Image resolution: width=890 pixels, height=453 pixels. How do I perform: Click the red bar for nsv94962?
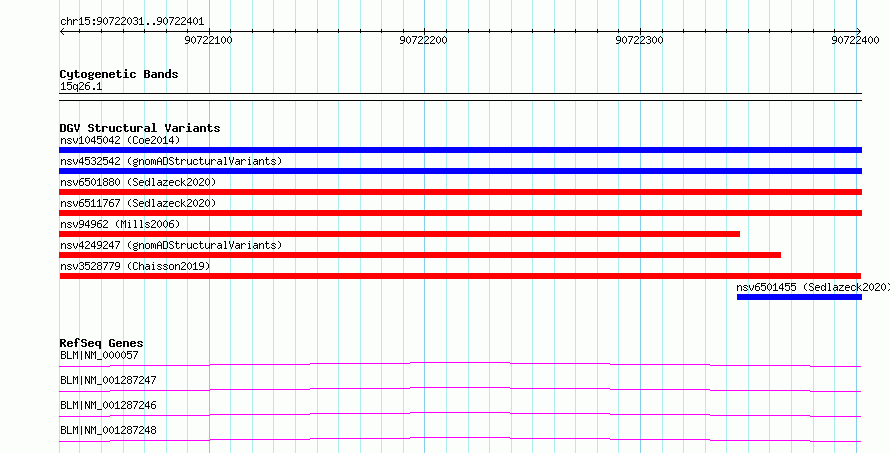coord(400,234)
